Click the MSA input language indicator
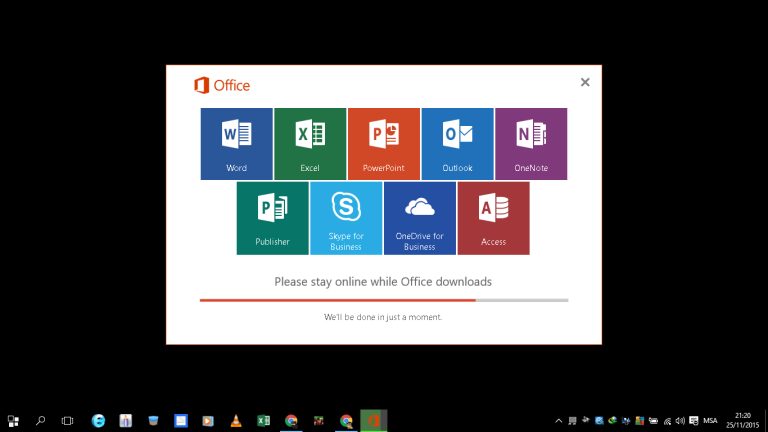This screenshot has width=768, height=432. (710, 421)
